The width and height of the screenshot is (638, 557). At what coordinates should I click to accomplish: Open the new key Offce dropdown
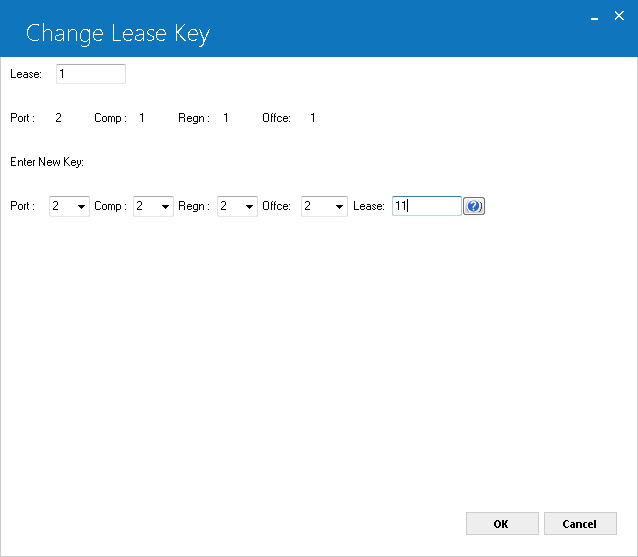324,206
